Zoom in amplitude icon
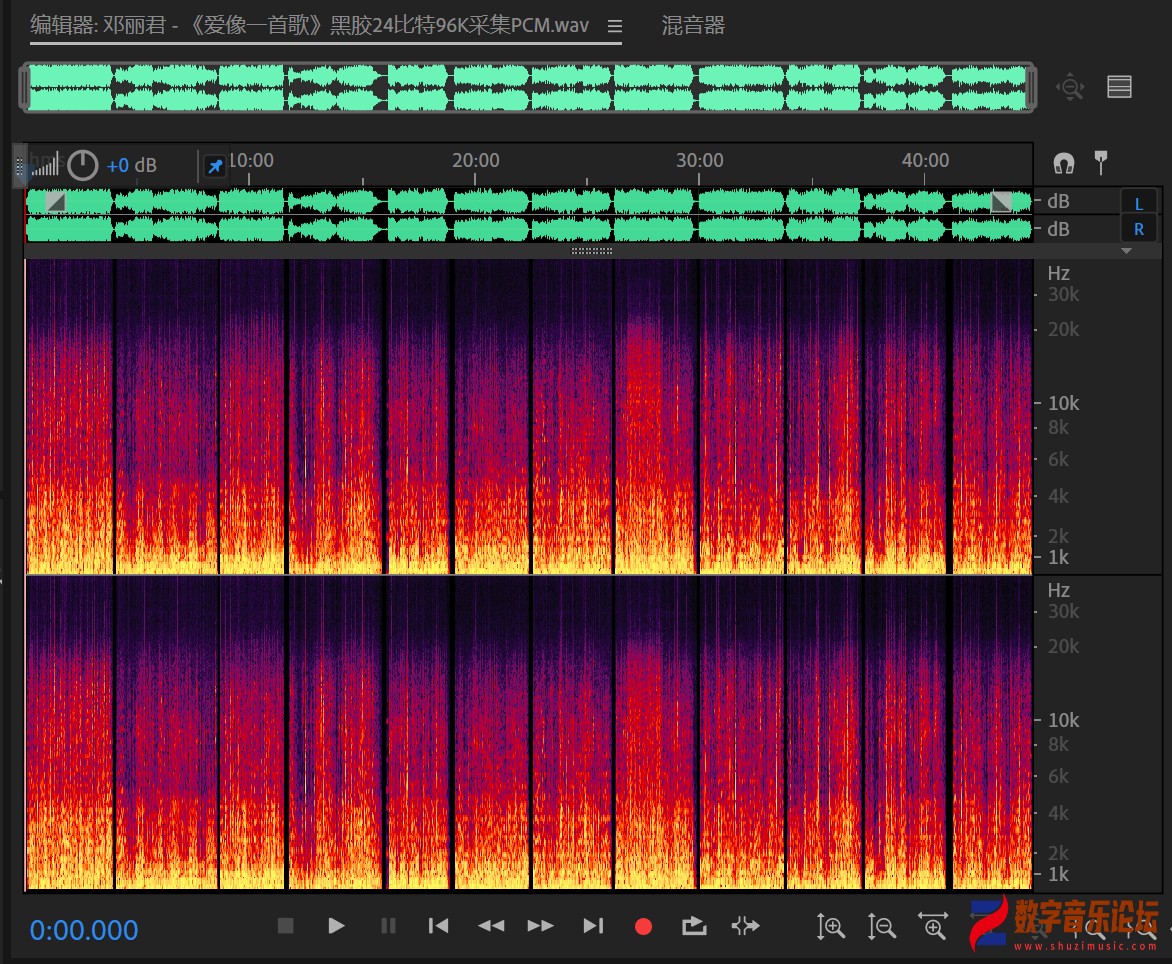 click(831, 927)
